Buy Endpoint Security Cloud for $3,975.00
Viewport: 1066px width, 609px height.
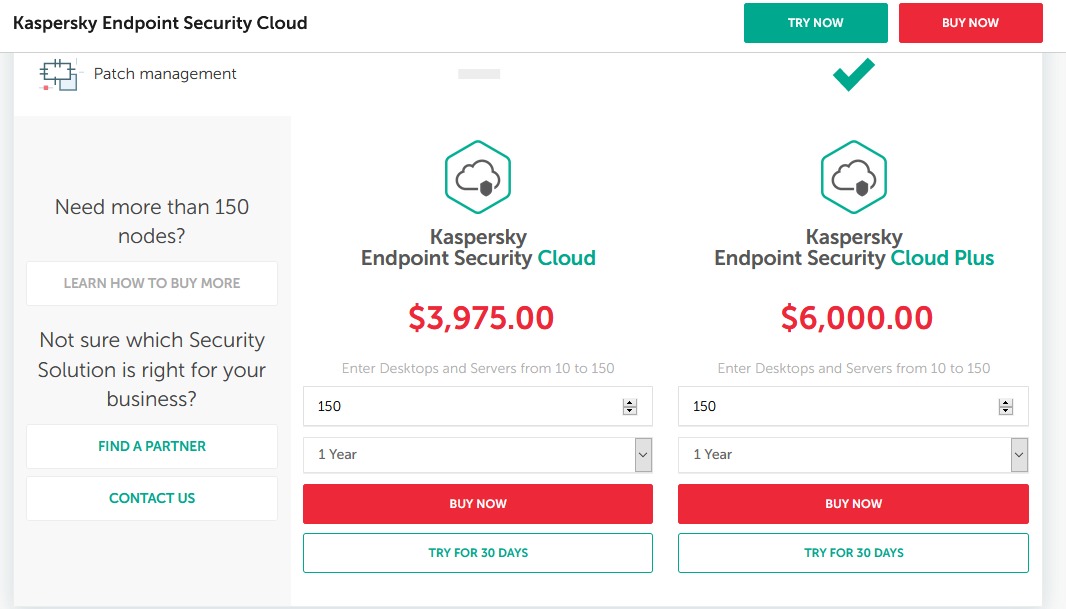[x=478, y=504]
